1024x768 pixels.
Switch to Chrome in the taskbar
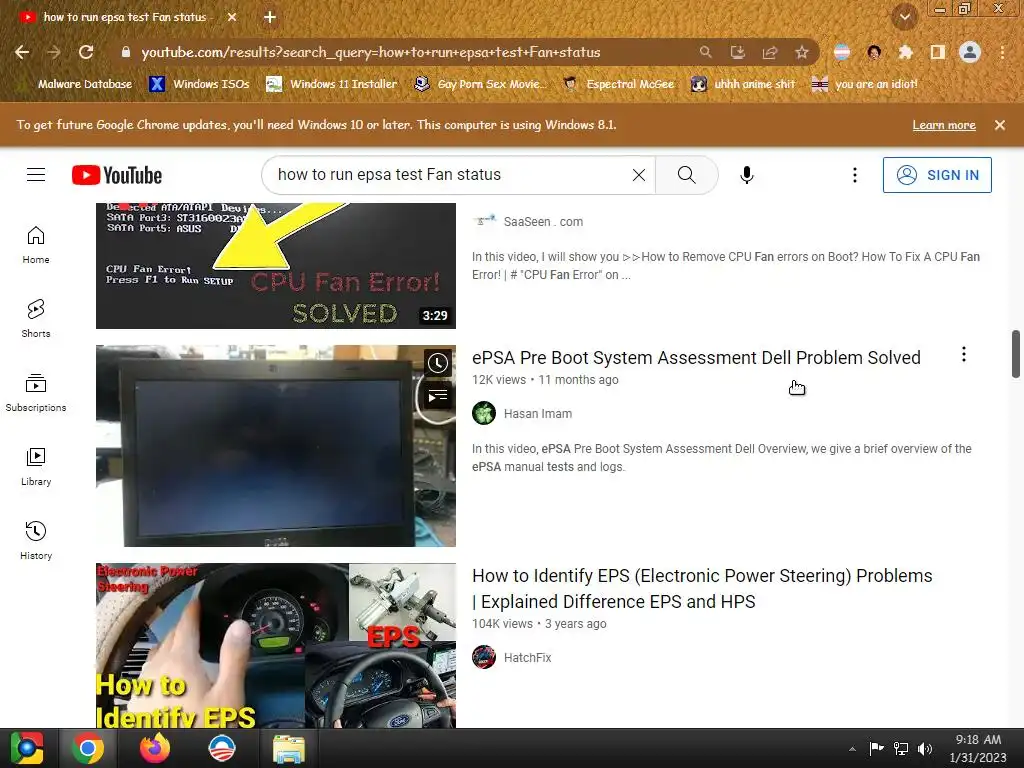(x=88, y=748)
